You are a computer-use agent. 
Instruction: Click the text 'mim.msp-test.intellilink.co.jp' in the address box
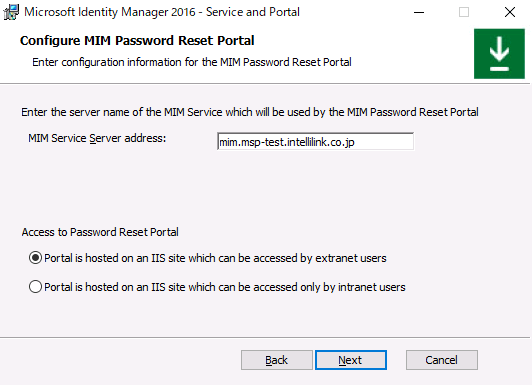[287, 142]
